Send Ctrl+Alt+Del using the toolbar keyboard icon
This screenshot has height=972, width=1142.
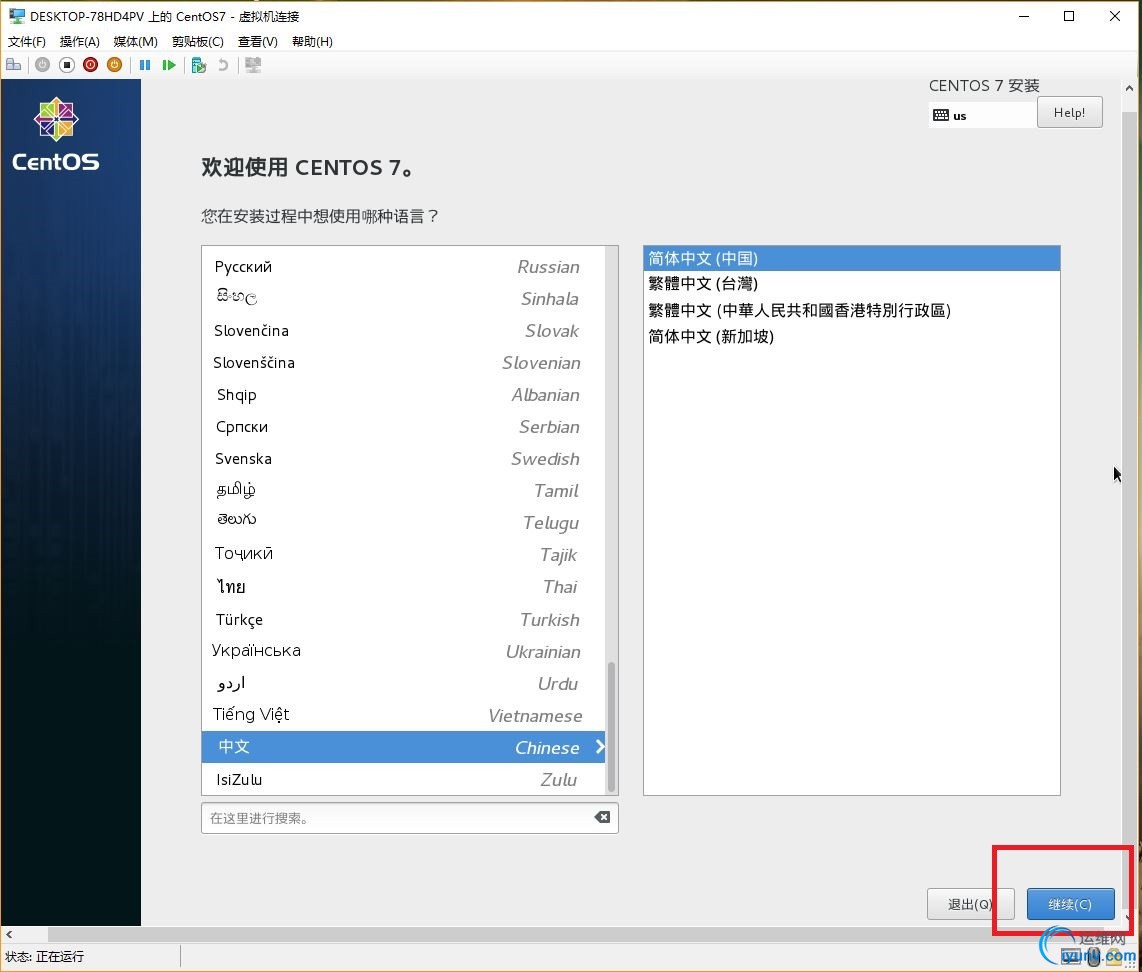click(14, 65)
